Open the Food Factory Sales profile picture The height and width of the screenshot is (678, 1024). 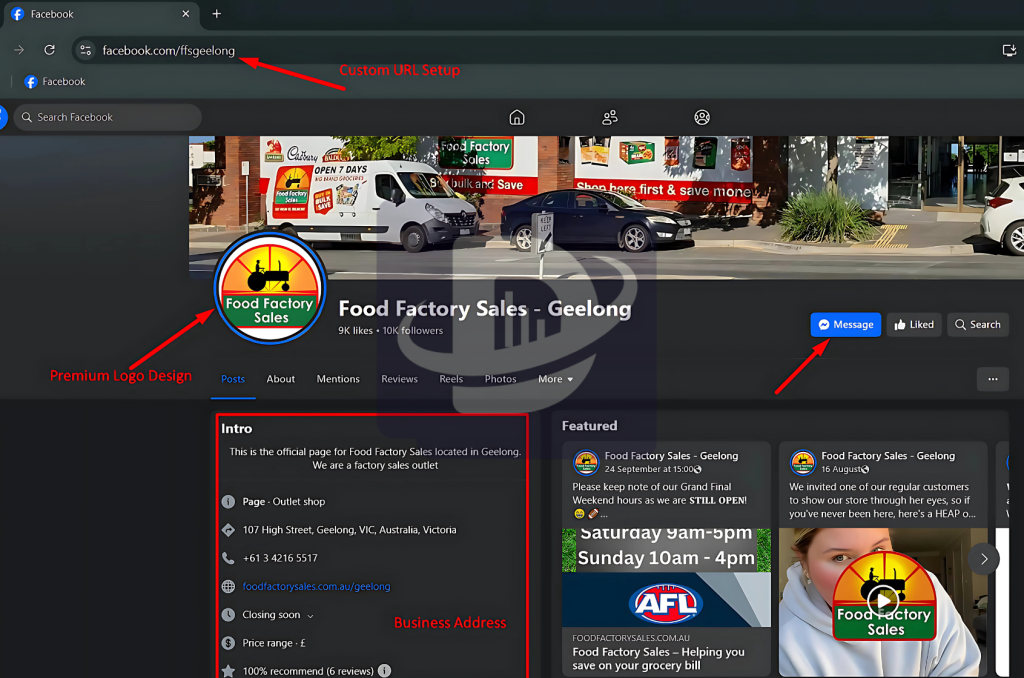tap(270, 288)
